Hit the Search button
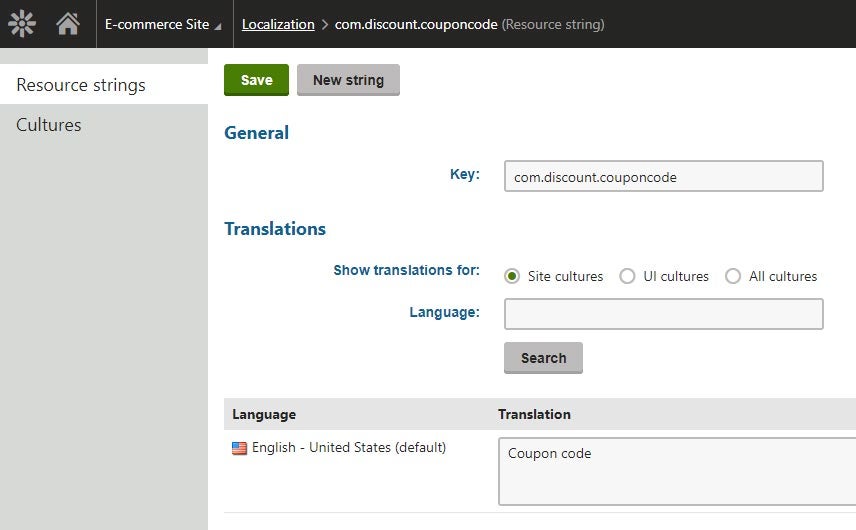 543,358
